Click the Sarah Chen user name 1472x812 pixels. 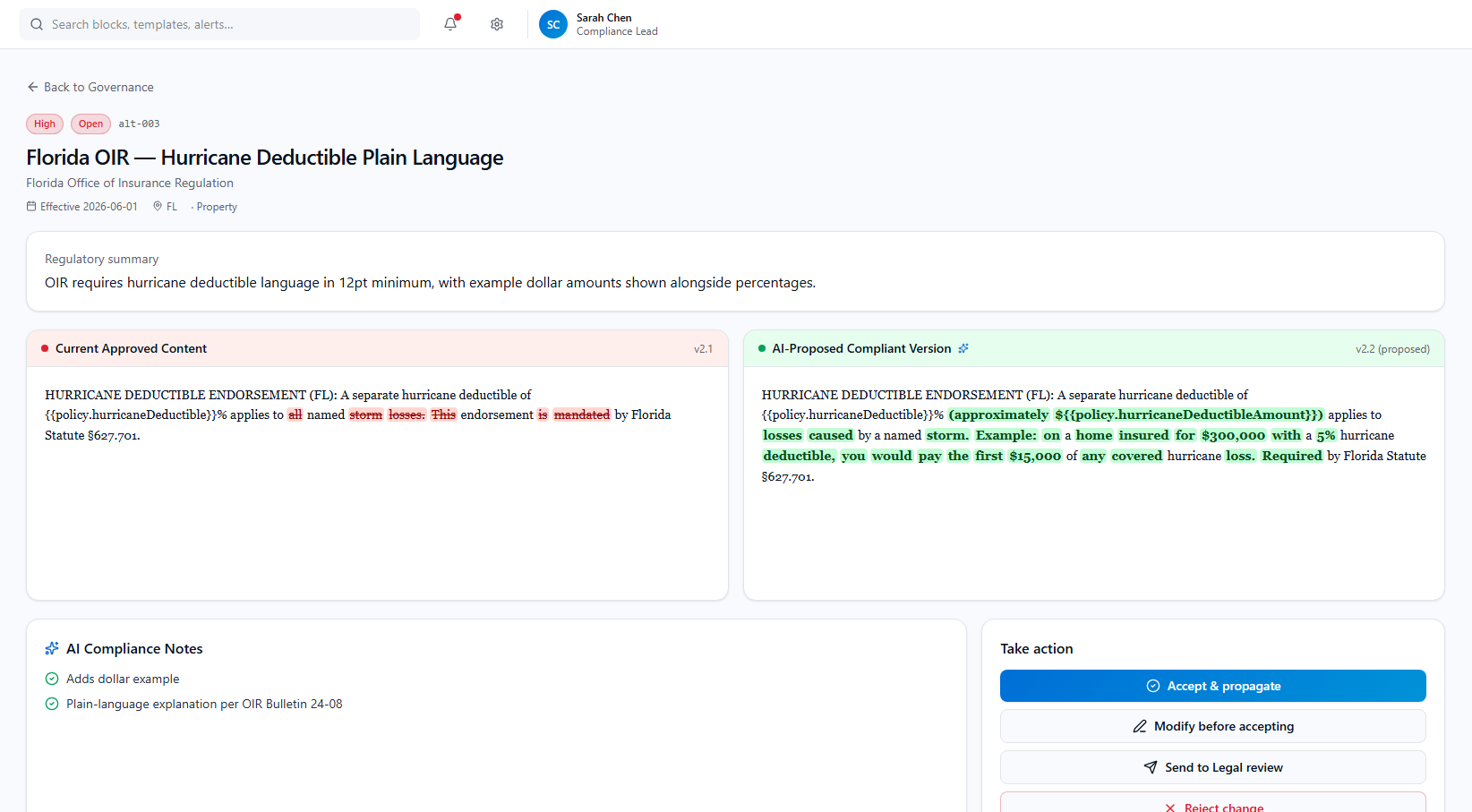coord(603,18)
